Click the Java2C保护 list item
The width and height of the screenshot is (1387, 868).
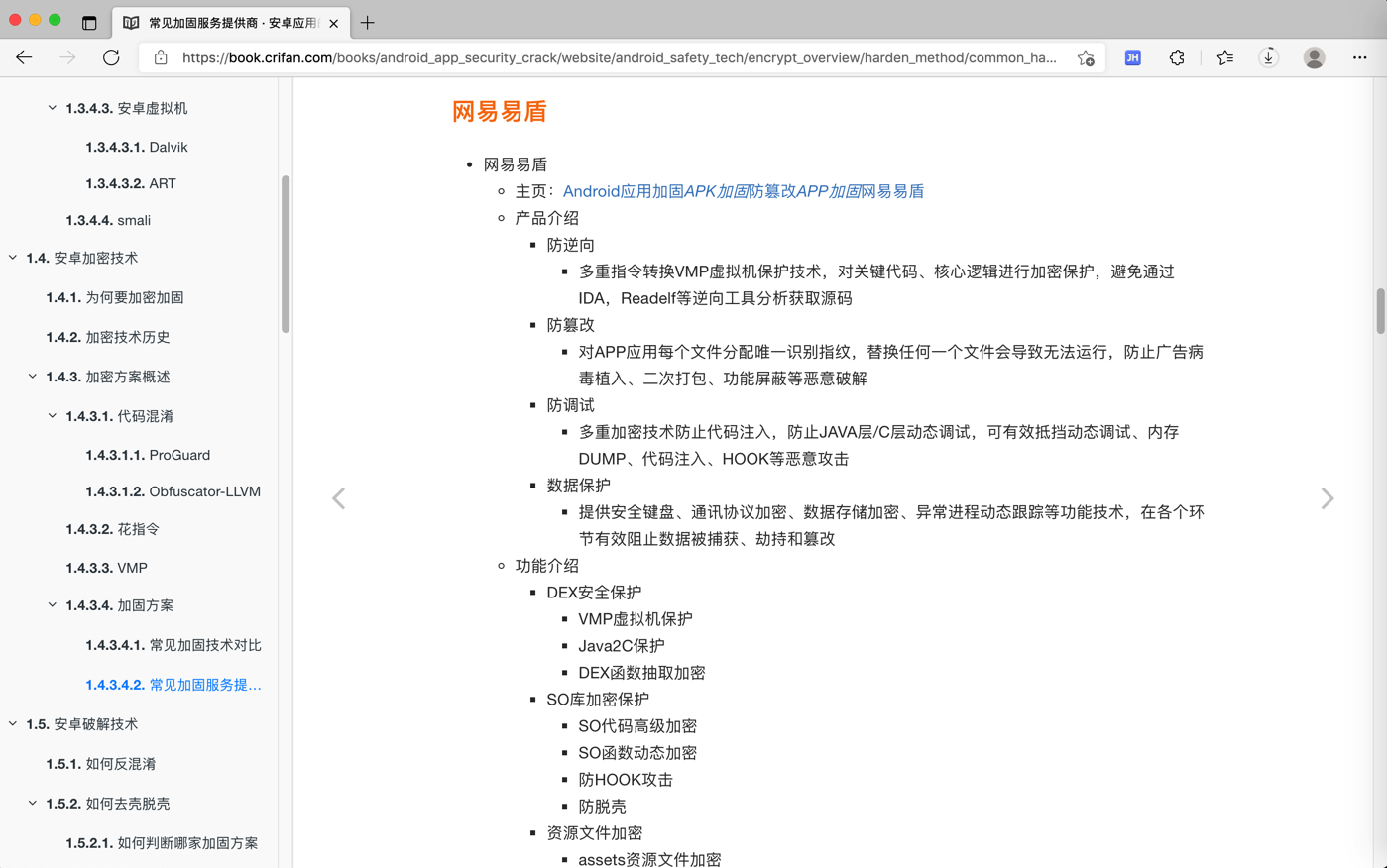(622, 646)
